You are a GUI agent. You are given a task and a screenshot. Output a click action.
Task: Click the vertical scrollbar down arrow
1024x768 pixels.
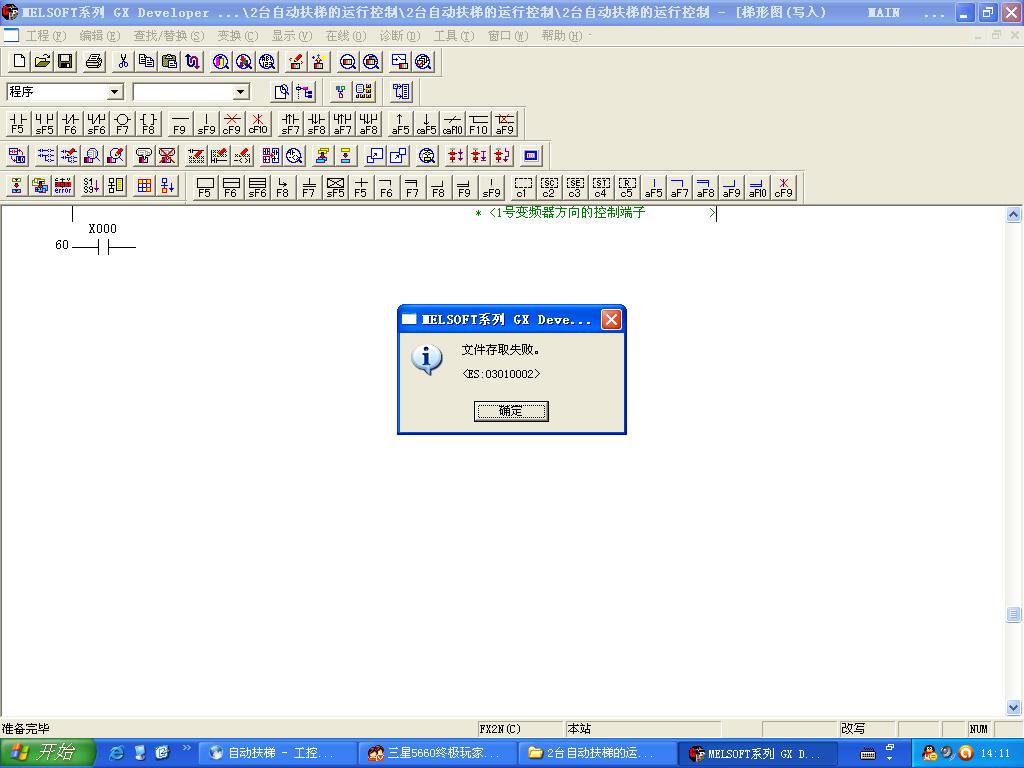point(1014,708)
